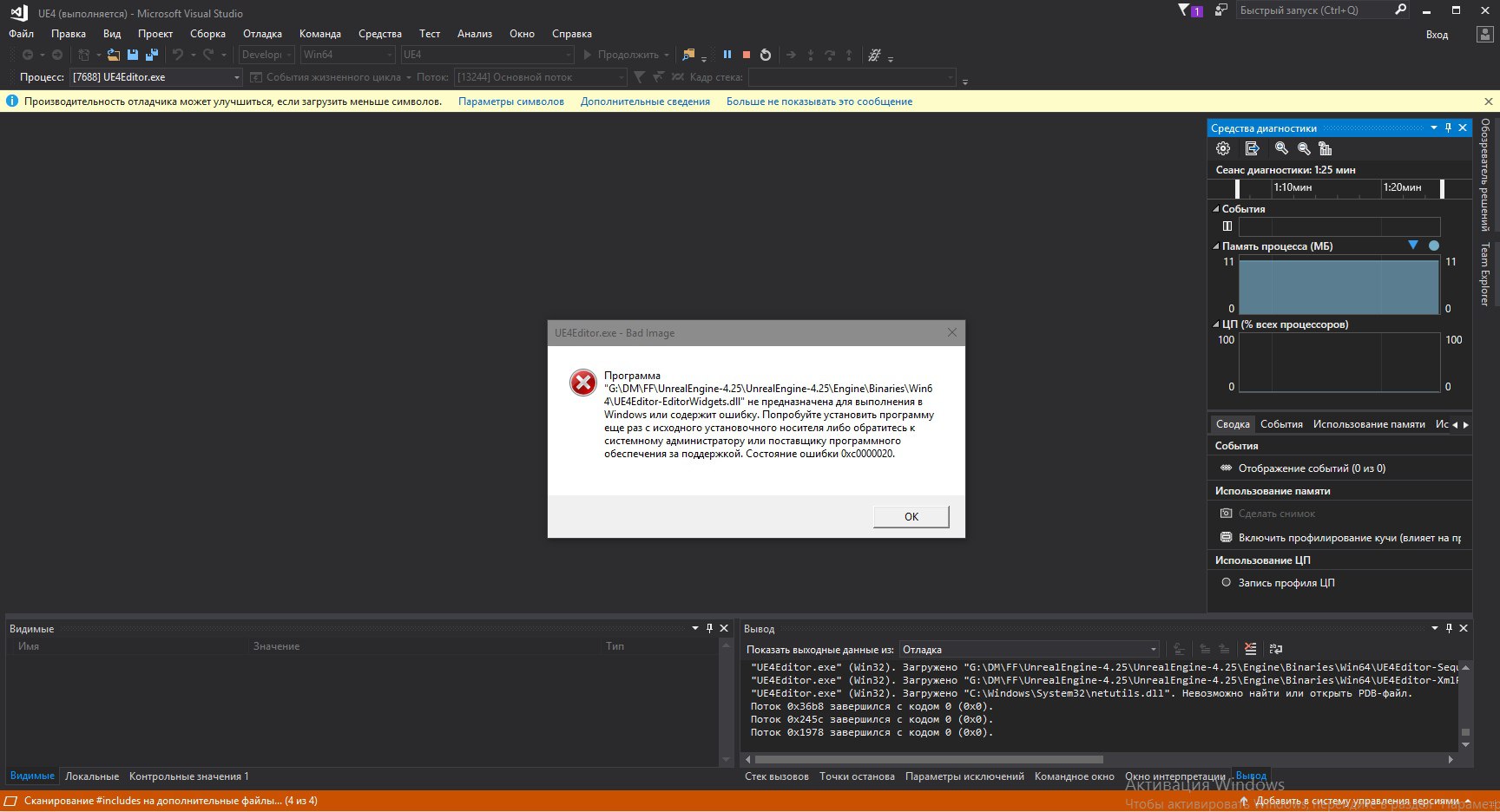Screen dimensions: 1500x812
Task: Toggle the events pause marker in diagnostics
Action: pyautogui.click(x=1227, y=226)
